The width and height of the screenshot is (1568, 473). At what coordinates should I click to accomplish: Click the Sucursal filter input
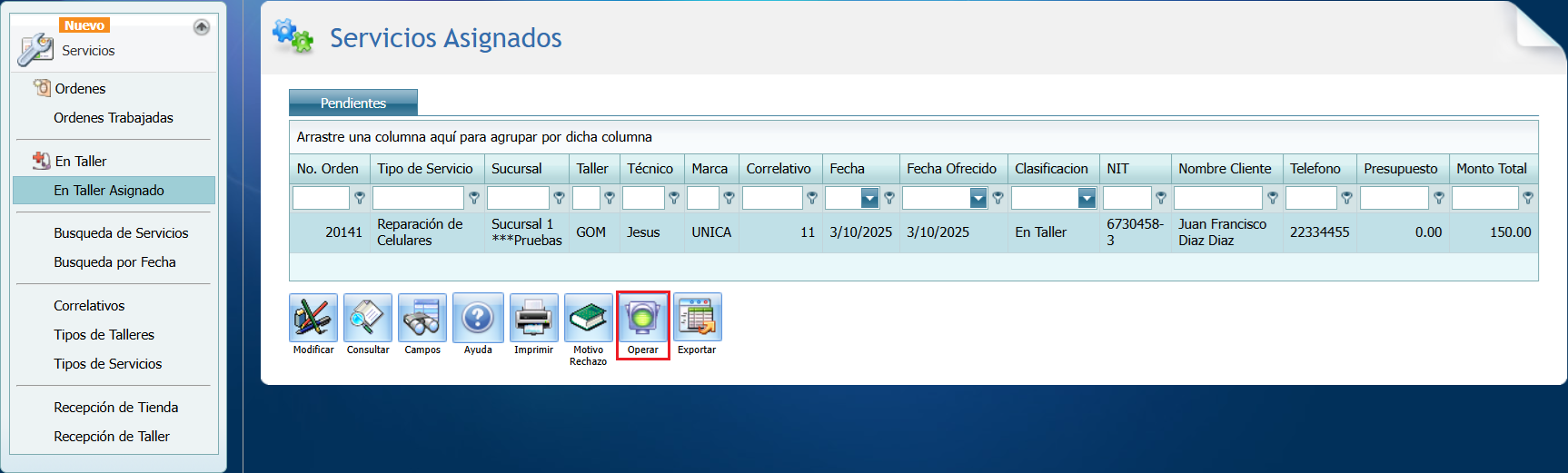pos(518,198)
